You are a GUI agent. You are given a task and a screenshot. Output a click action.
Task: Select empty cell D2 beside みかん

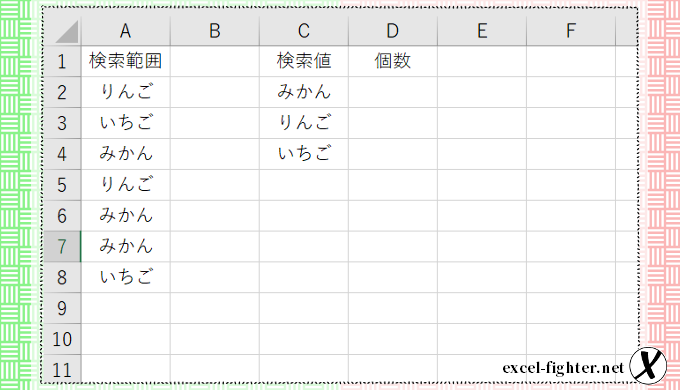click(392, 92)
